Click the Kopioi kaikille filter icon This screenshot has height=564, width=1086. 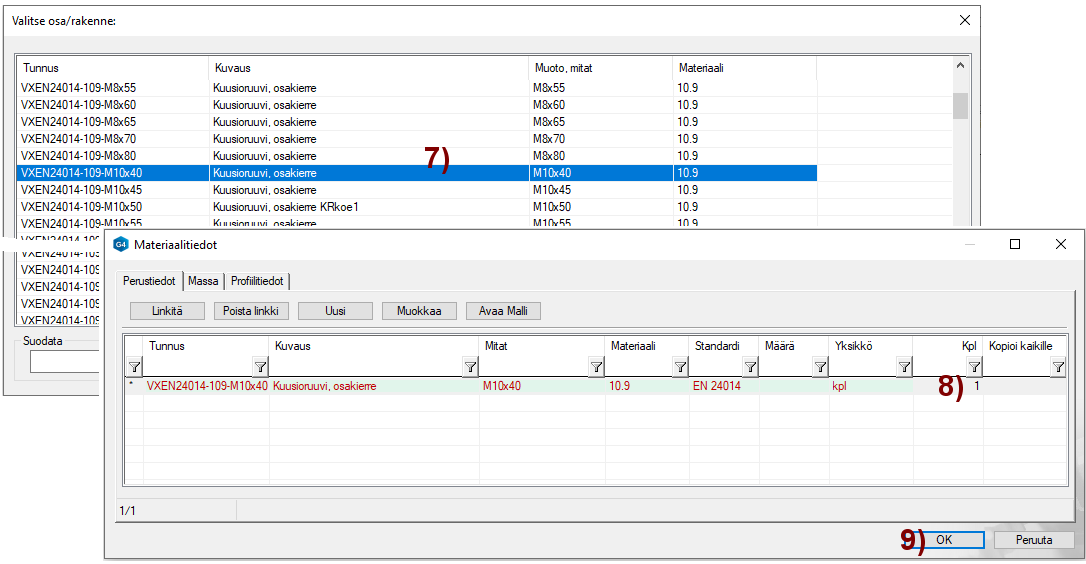pos(1058,367)
